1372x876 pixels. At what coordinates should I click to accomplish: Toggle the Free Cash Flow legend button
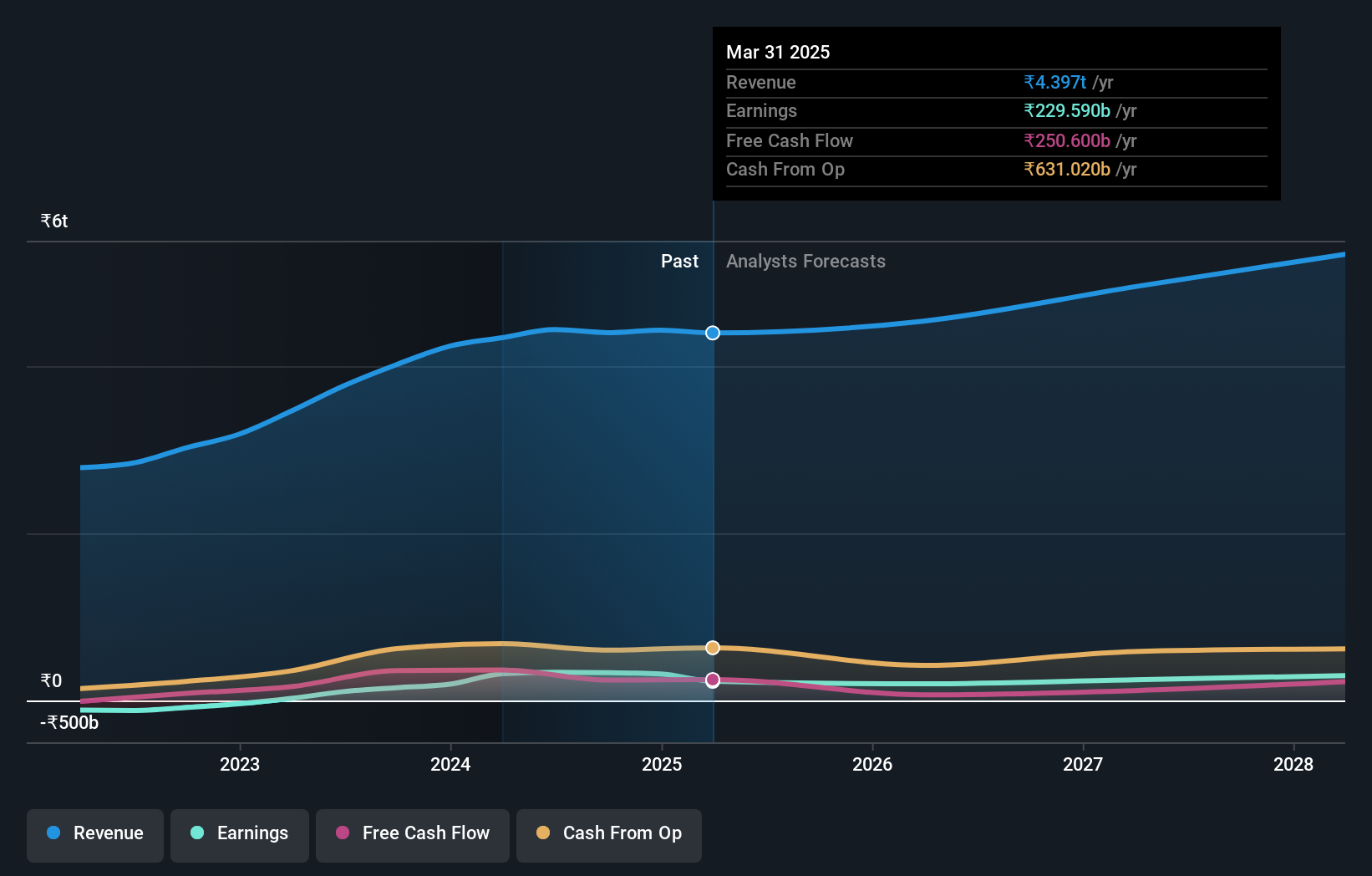point(413,835)
